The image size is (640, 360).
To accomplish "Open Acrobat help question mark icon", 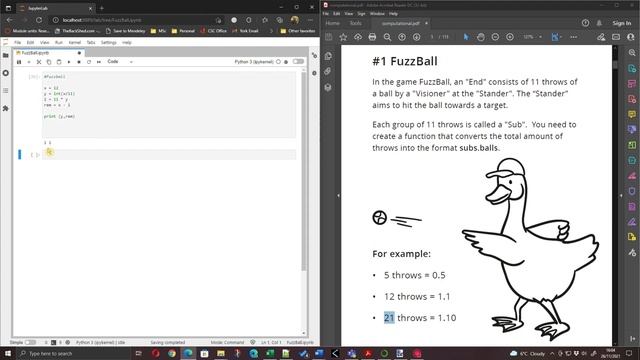I will pos(585,23).
